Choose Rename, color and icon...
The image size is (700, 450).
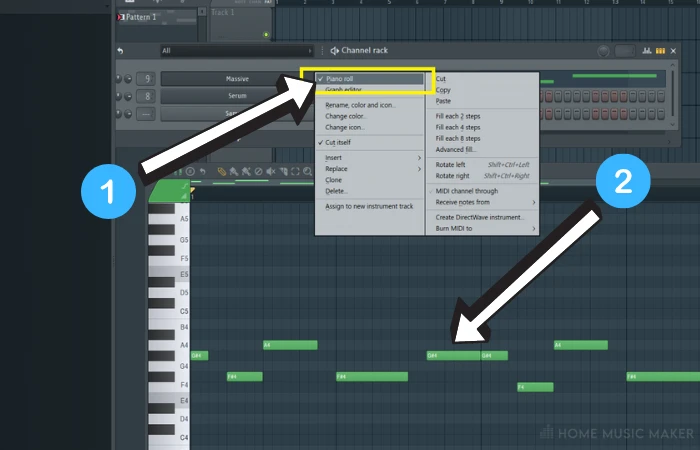pos(370,105)
